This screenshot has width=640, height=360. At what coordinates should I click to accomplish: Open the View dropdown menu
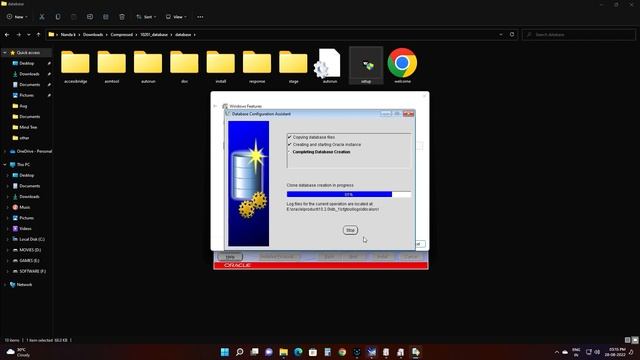coord(176,17)
